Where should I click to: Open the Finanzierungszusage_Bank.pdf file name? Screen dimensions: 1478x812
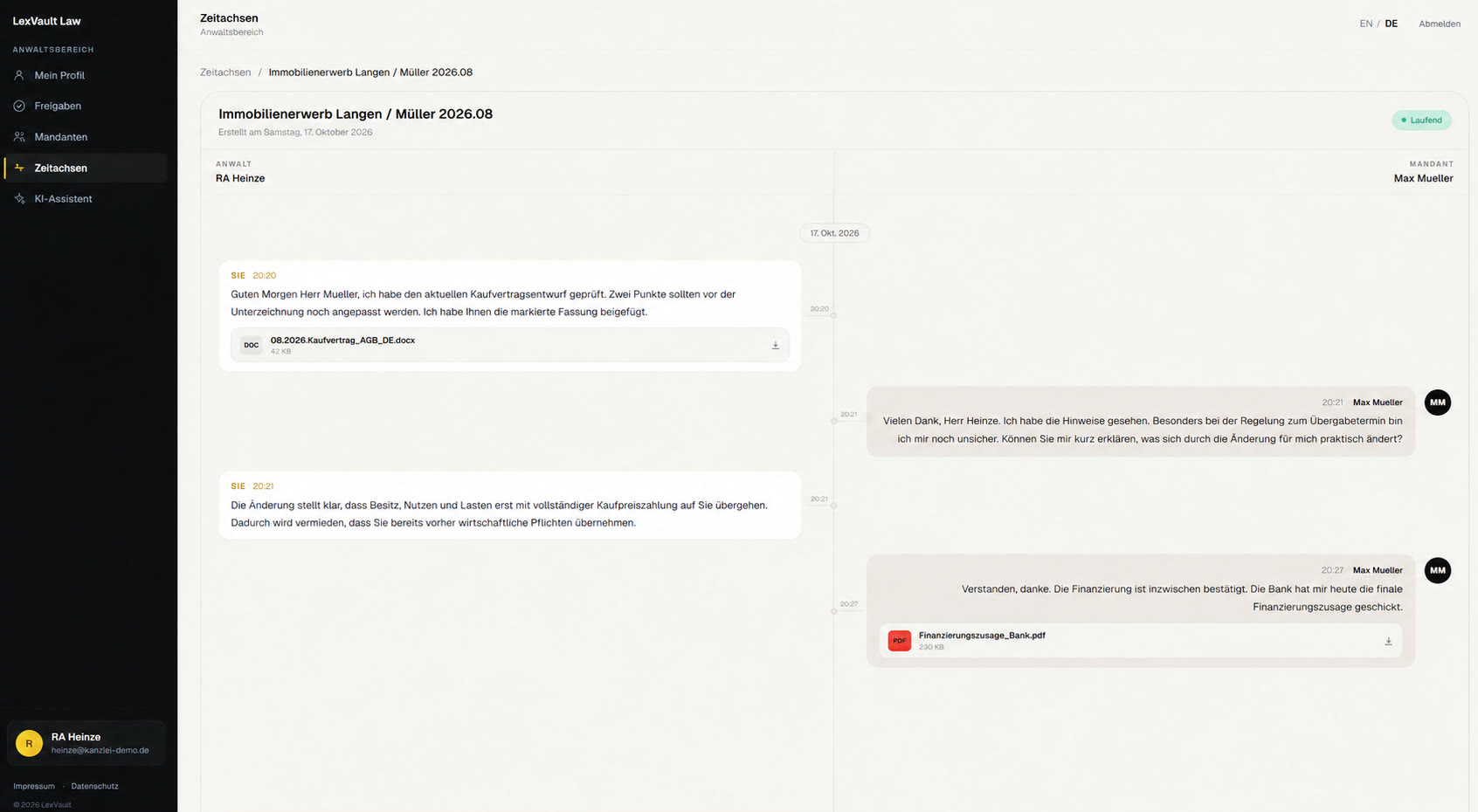click(982, 636)
